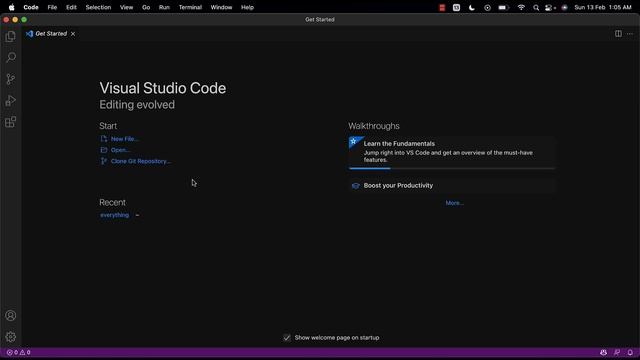640x360 pixels.
Task: Open the Search view in activity bar
Action: pyautogui.click(x=11, y=57)
